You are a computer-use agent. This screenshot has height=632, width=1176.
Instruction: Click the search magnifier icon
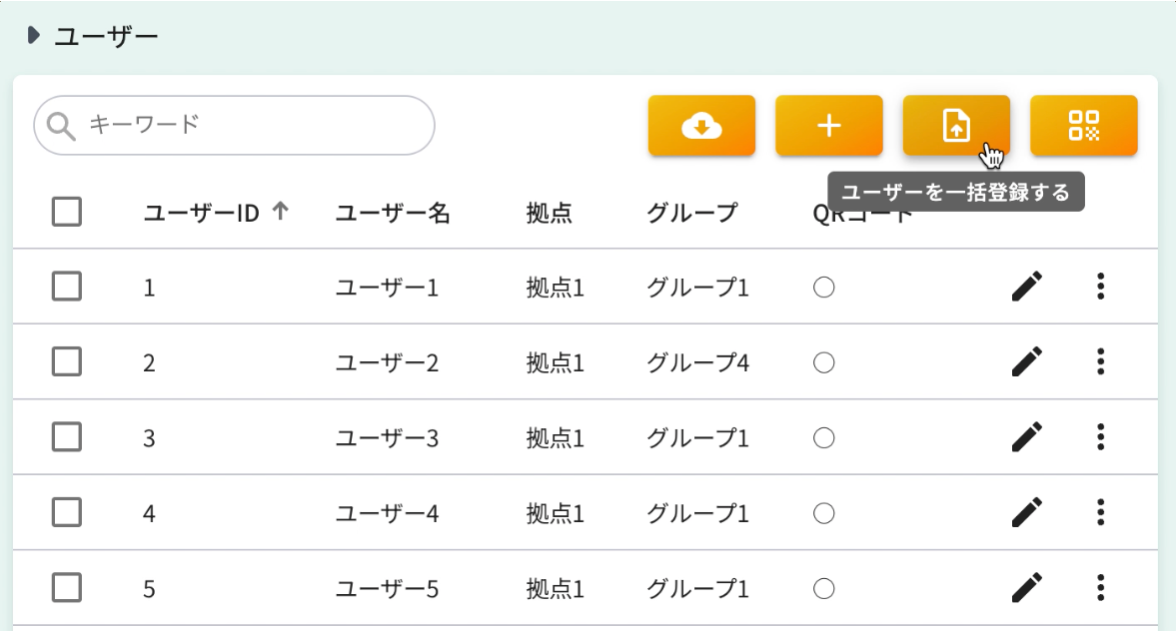click(x=62, y=126)
